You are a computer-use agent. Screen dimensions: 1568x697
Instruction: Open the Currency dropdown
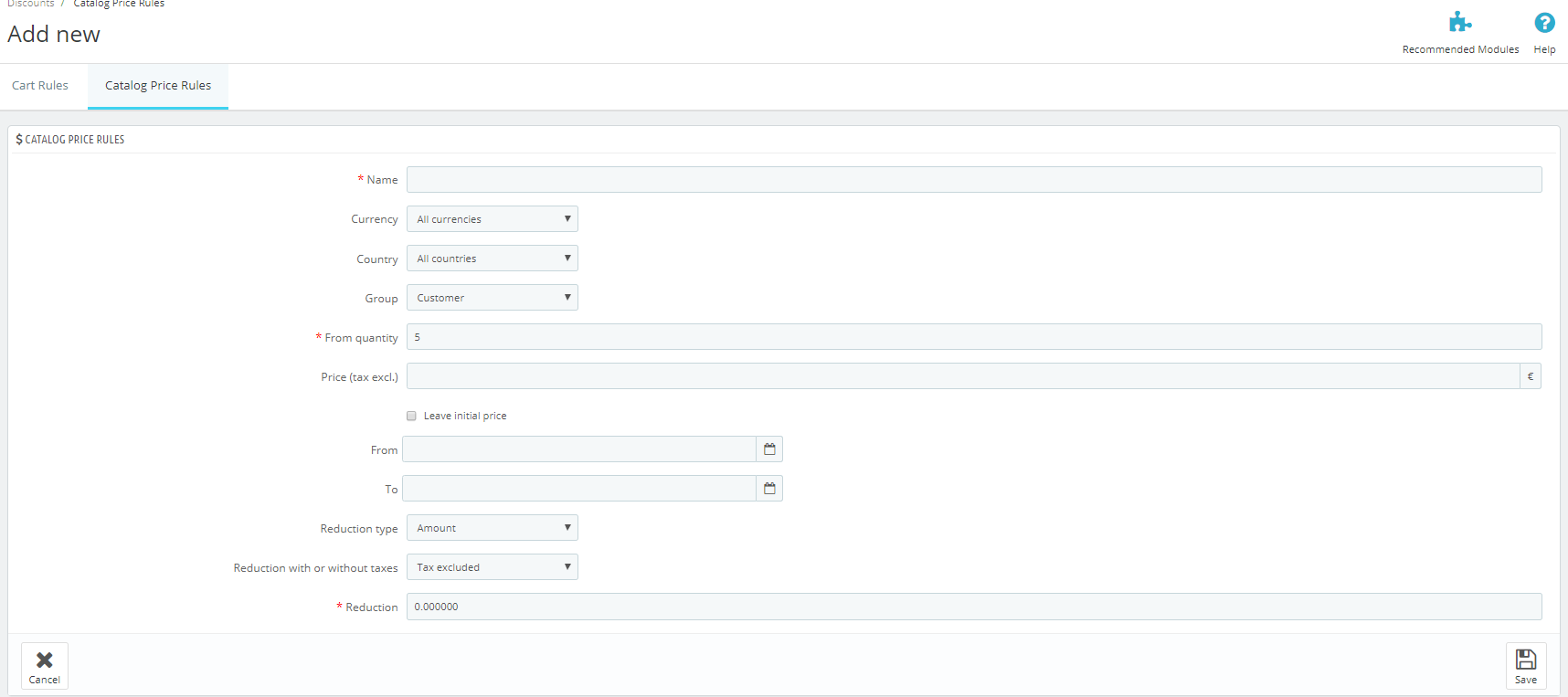pos(493,219)
